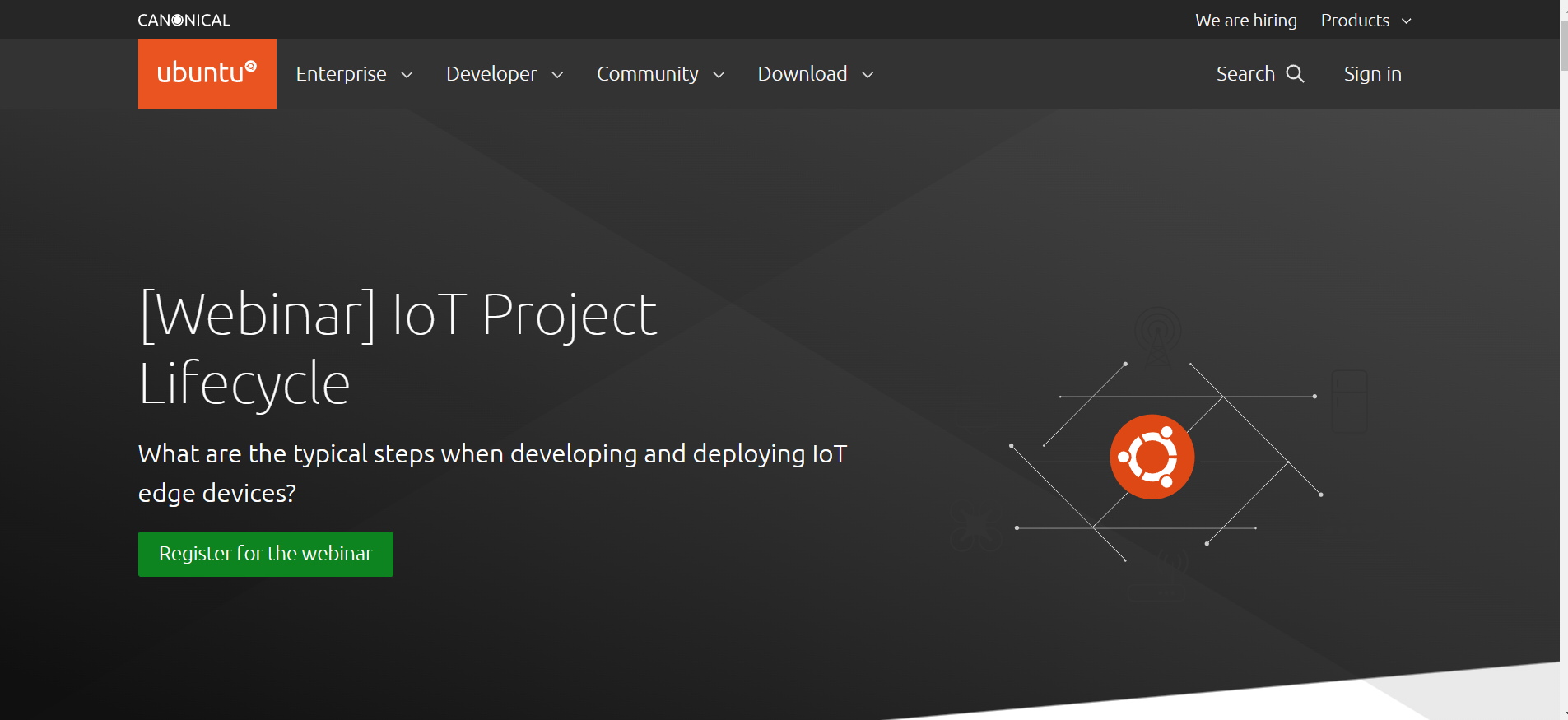Screen dimensions: 1568x720
Task: Click the faint antenna tower icon
Action: pos(1158,335)
